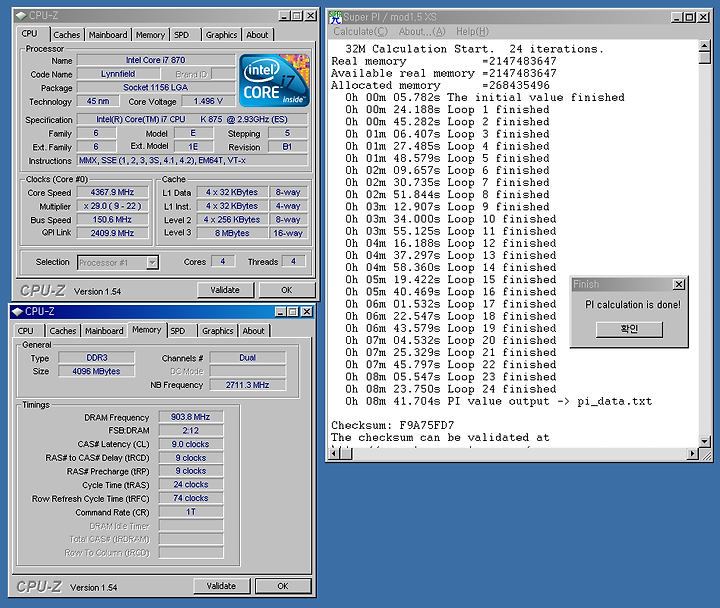This screenshot has height=608, width=720.
Task: Open the Help menu in Super PI
Action: coord(472,32)
